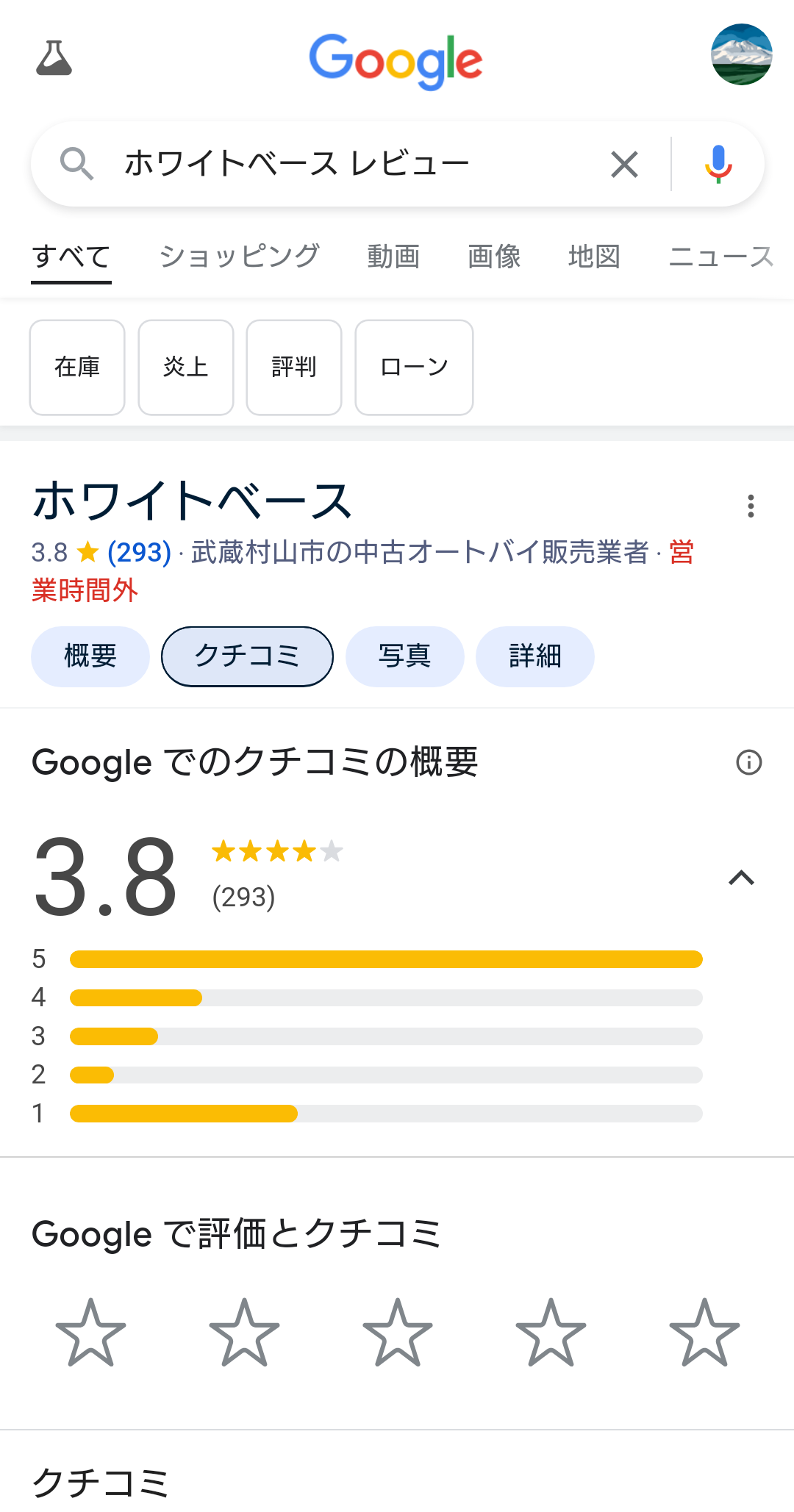The height and width of the screenshot is (1512, 794).
Task: Rate five stars in Google review
Action: coord(704,1333)
